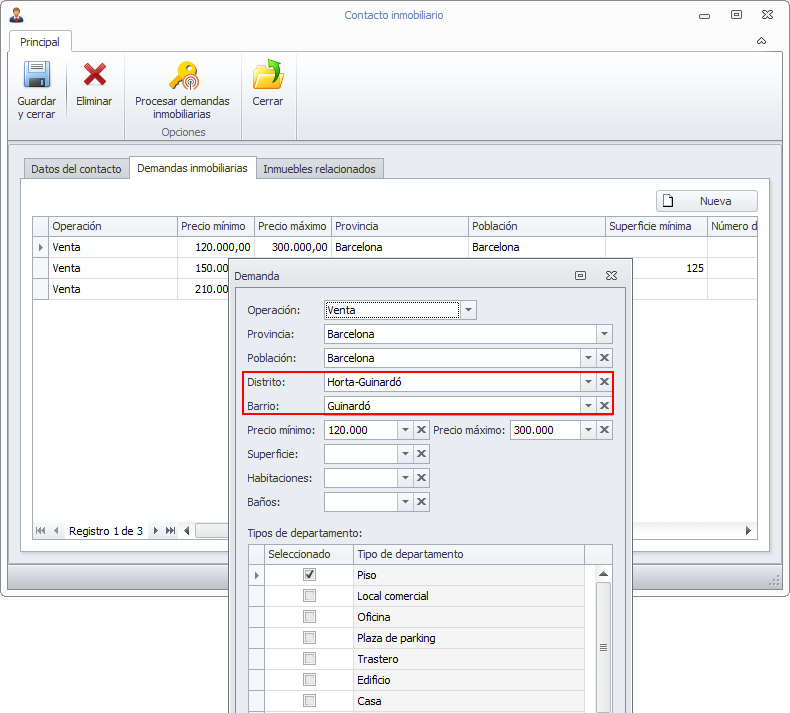790x713 pixels.
Task: Check the Plaza de parking checkbox
Action: point(309,638)
